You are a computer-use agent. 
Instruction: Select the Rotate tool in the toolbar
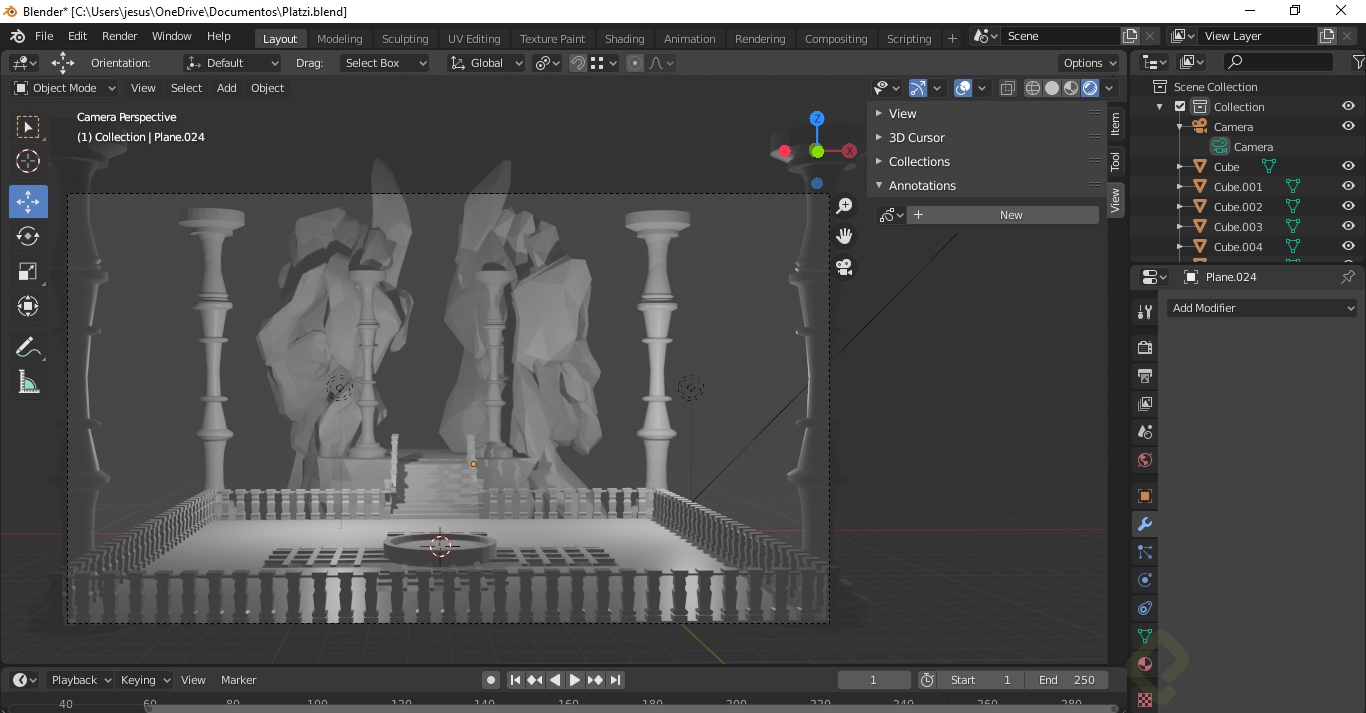click(28, 236)
